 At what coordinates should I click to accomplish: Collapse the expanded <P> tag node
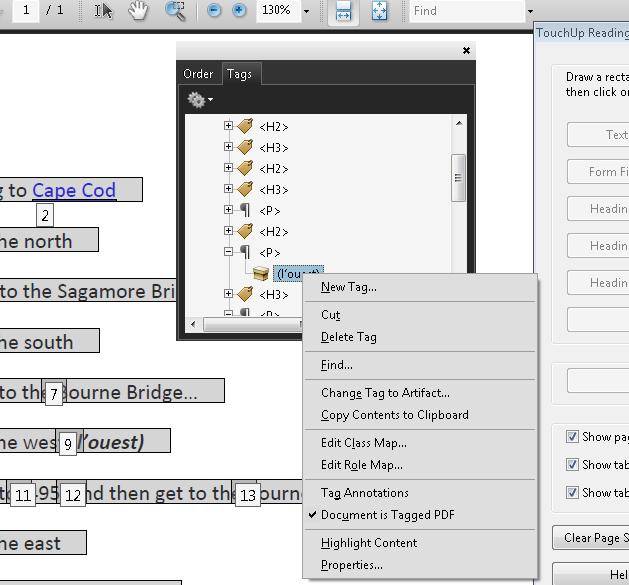228,253
